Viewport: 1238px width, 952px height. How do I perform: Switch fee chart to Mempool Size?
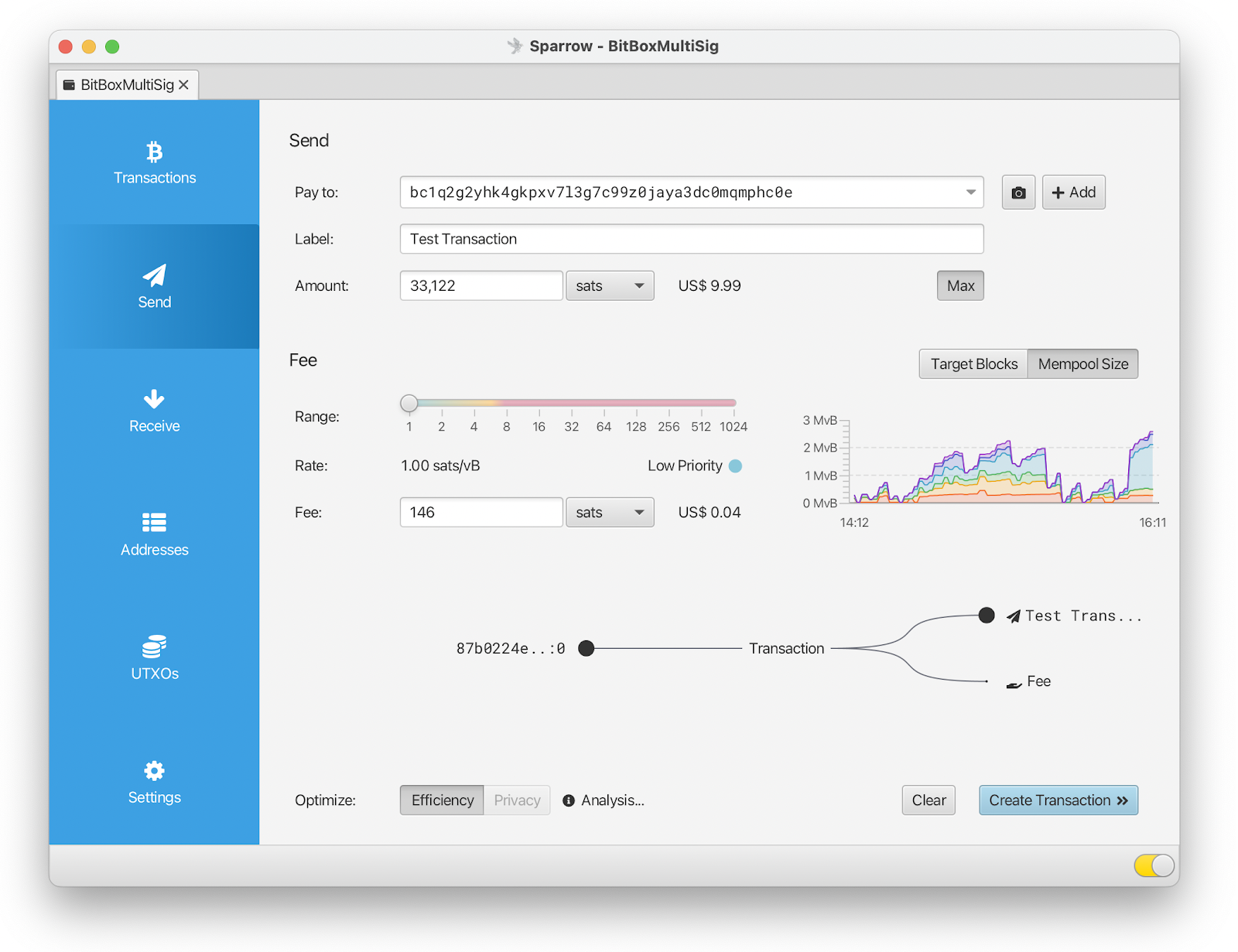[x=1082, y=364]
